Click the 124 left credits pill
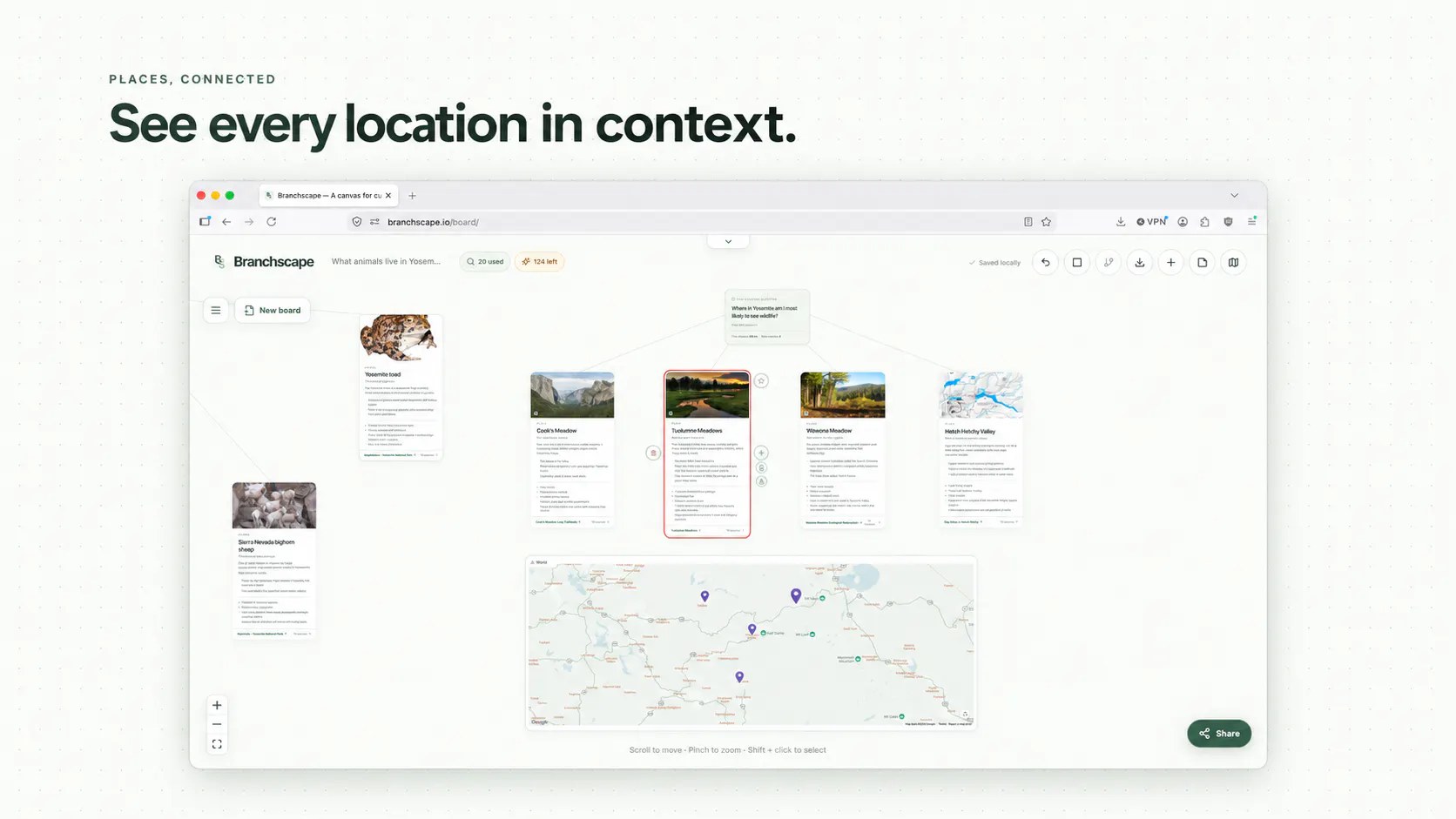1456x819 pixels. 540,261
